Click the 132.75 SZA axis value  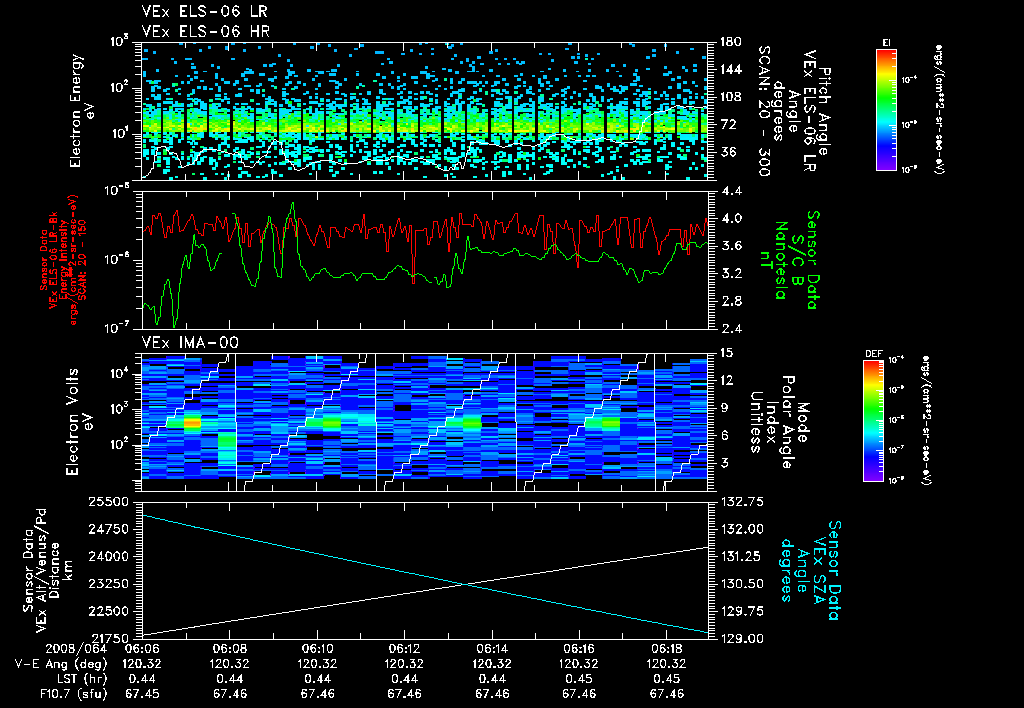point(743,502)
